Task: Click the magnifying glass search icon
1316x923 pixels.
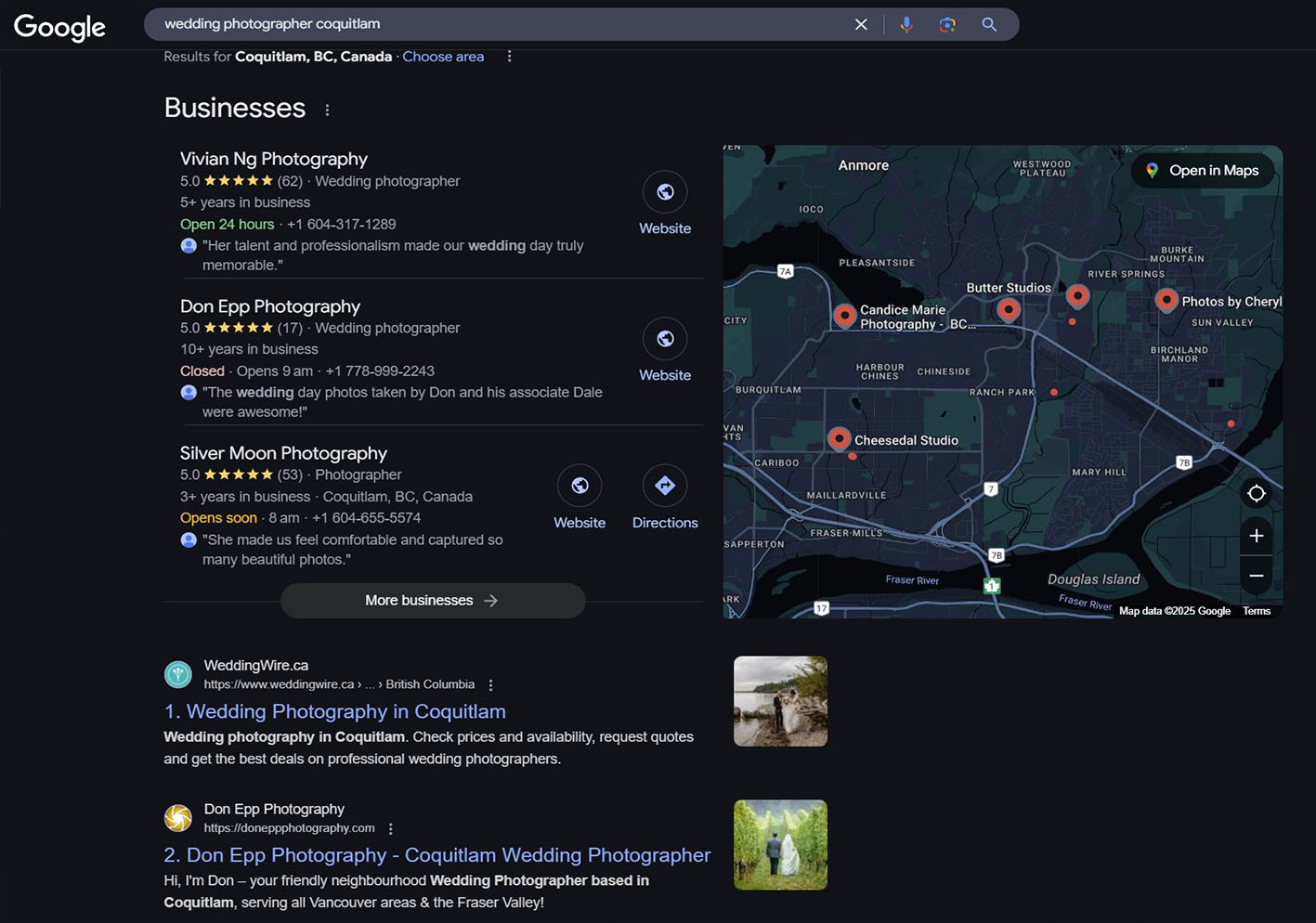Action: [989, 24]
